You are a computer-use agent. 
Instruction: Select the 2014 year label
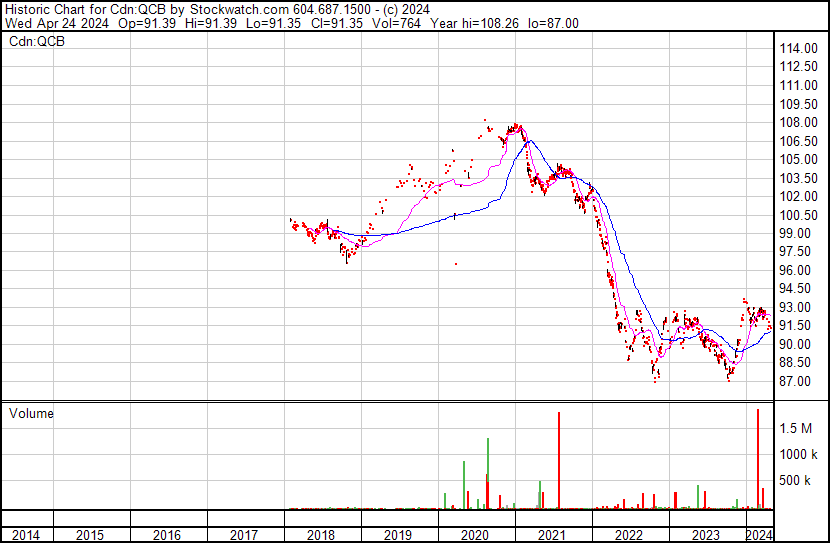(26, 535)
